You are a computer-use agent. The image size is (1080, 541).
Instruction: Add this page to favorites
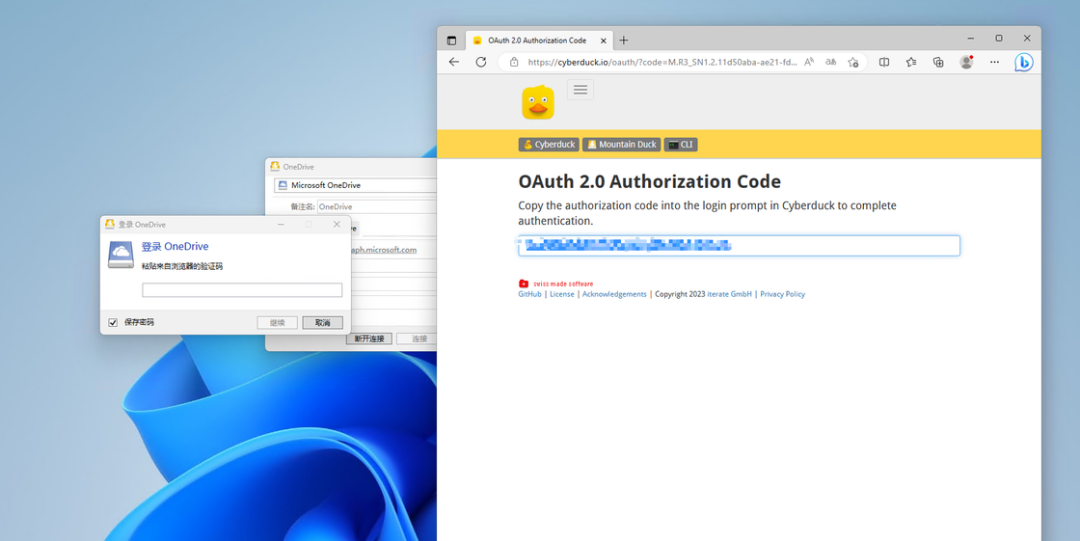point(853,62)
